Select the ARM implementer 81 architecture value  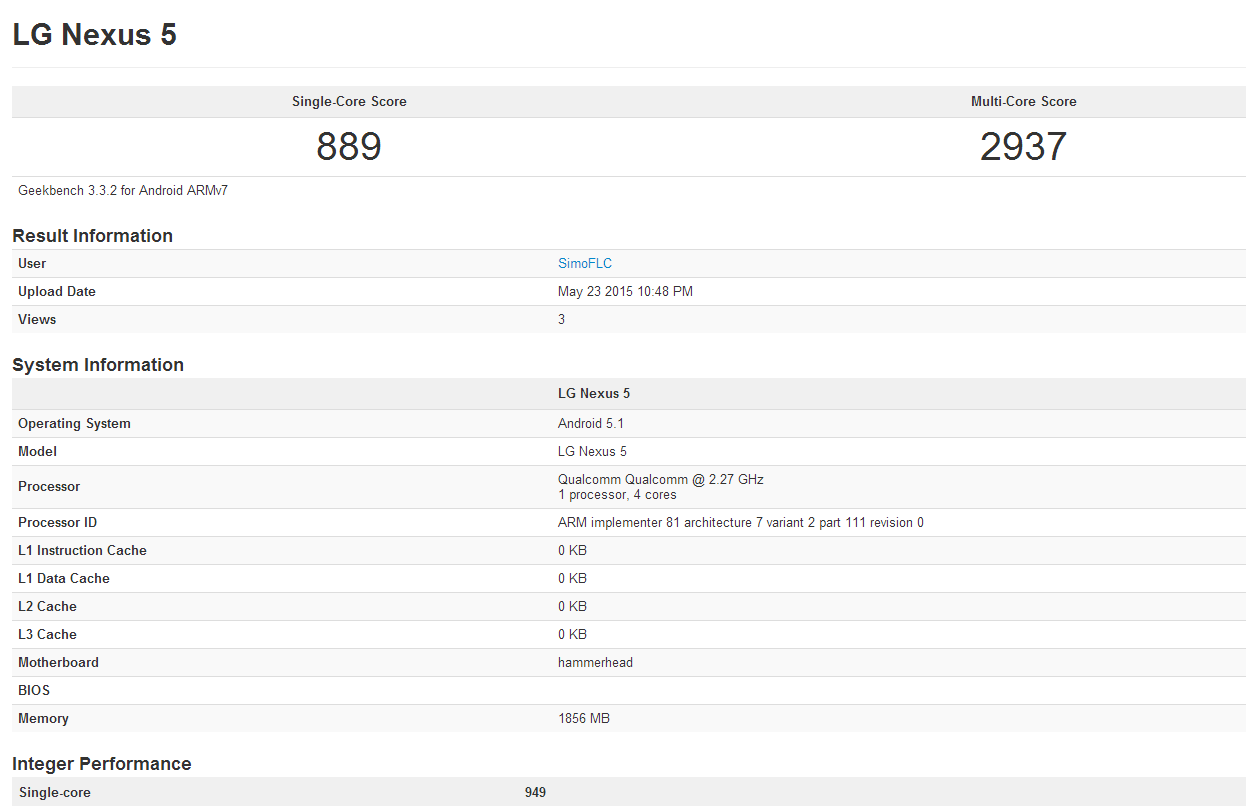pos(741,523)
